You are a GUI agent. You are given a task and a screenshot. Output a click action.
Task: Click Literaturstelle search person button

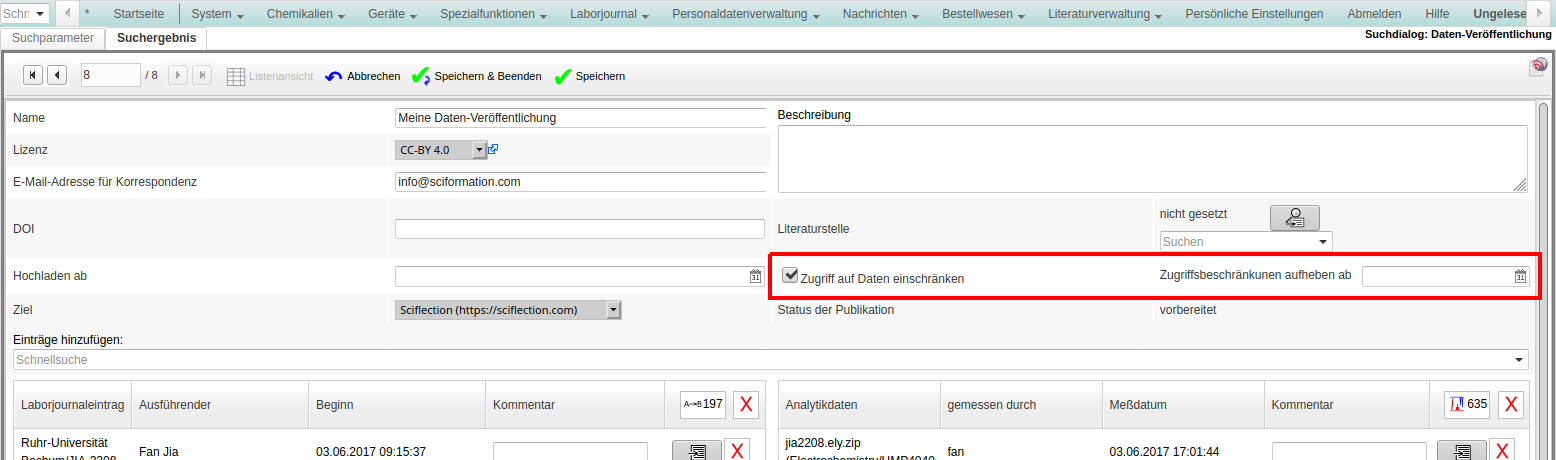pos(1294,217)
